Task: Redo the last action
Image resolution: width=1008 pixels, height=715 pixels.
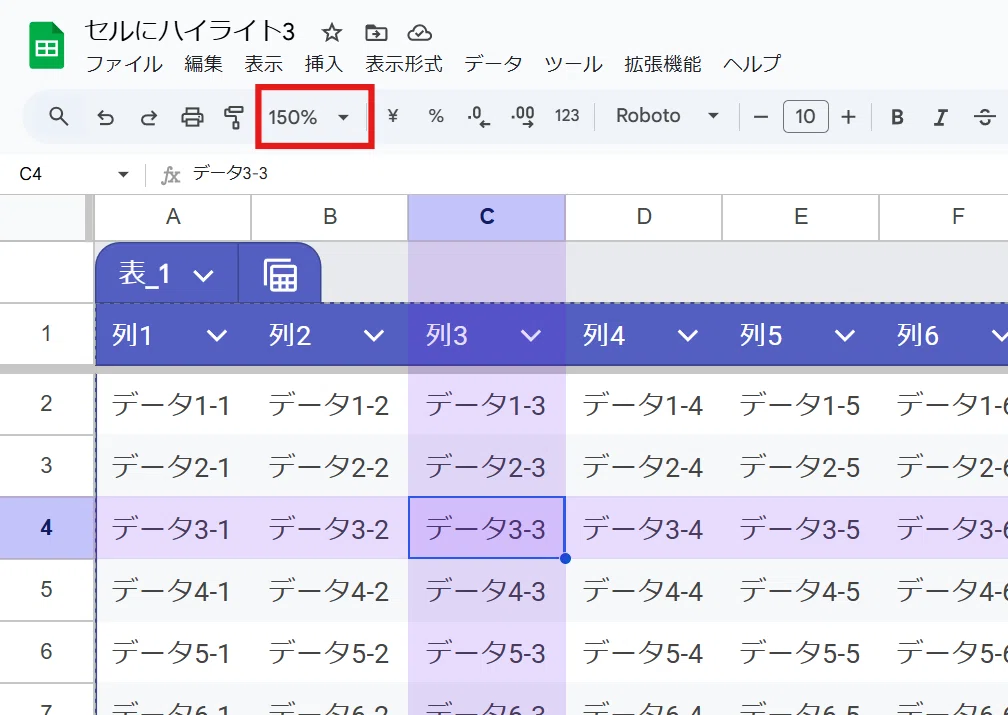Action: coord(148,117)
